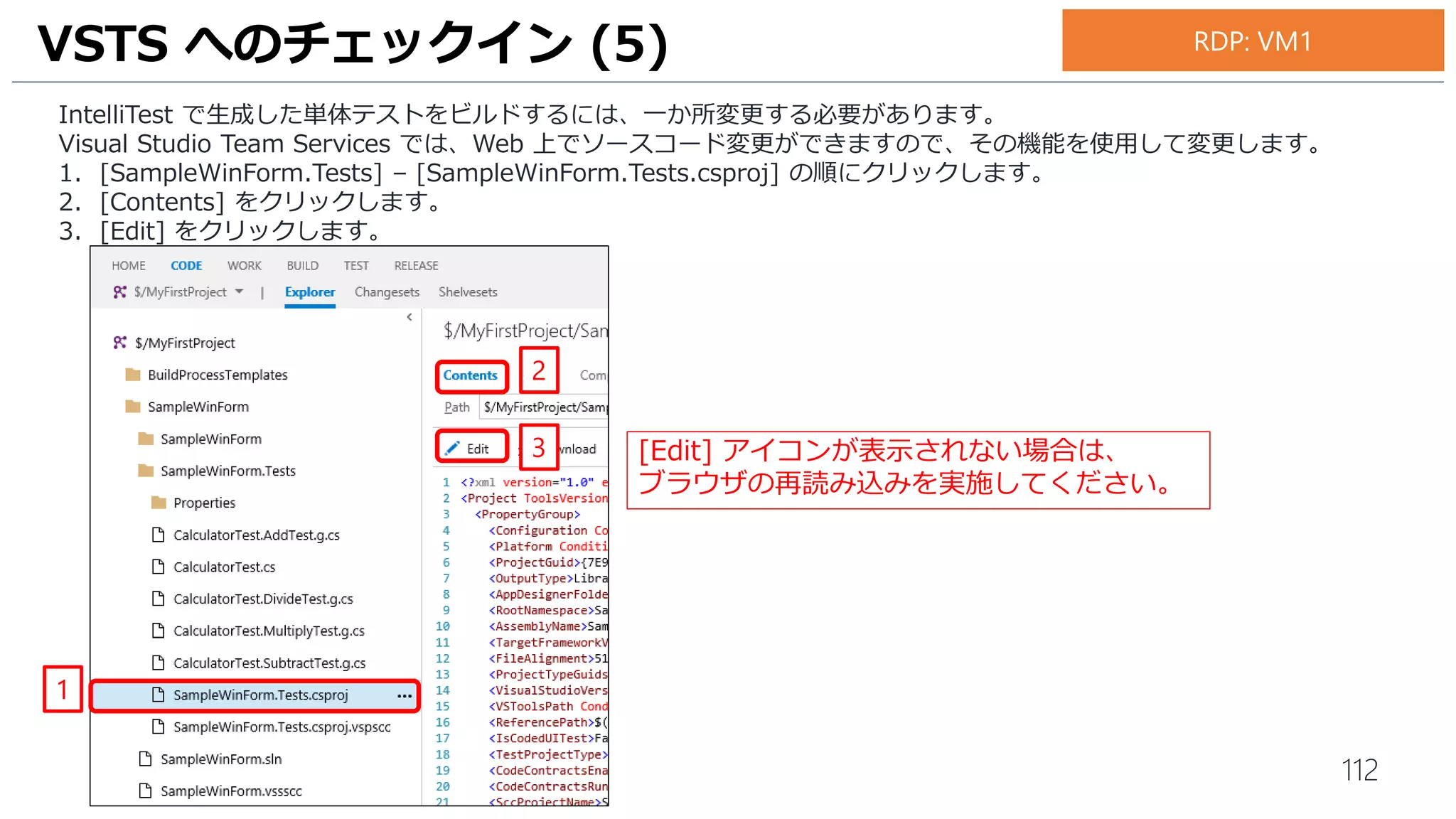
Task: Click the pencil icon on Edit
Action: [x=452, y=448]
